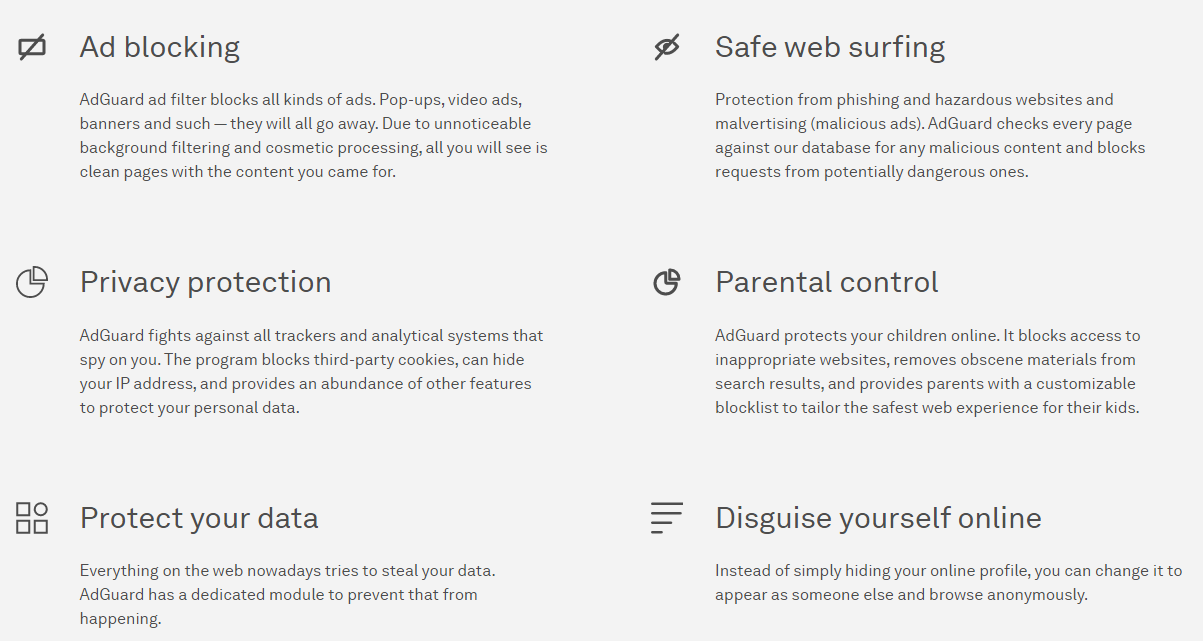The width and height of the screenshot is (1203, 641).
Task: Click the phrase 'malvertising (malicious ads)'
Action: (x=818, y=124)
